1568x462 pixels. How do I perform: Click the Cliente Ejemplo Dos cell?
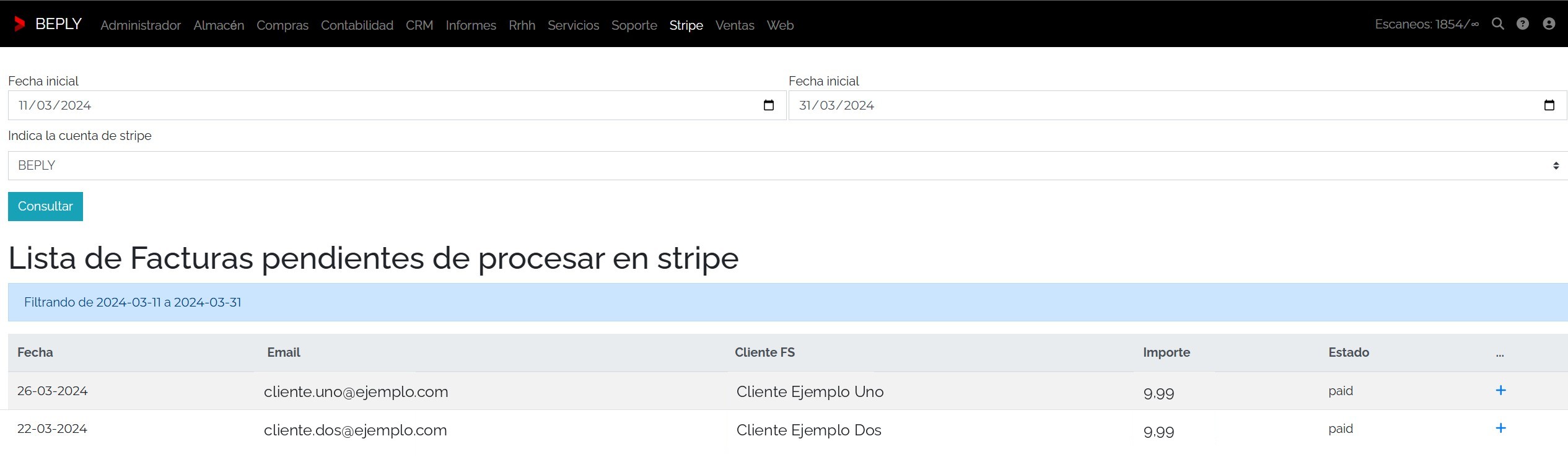coord(809,430)
